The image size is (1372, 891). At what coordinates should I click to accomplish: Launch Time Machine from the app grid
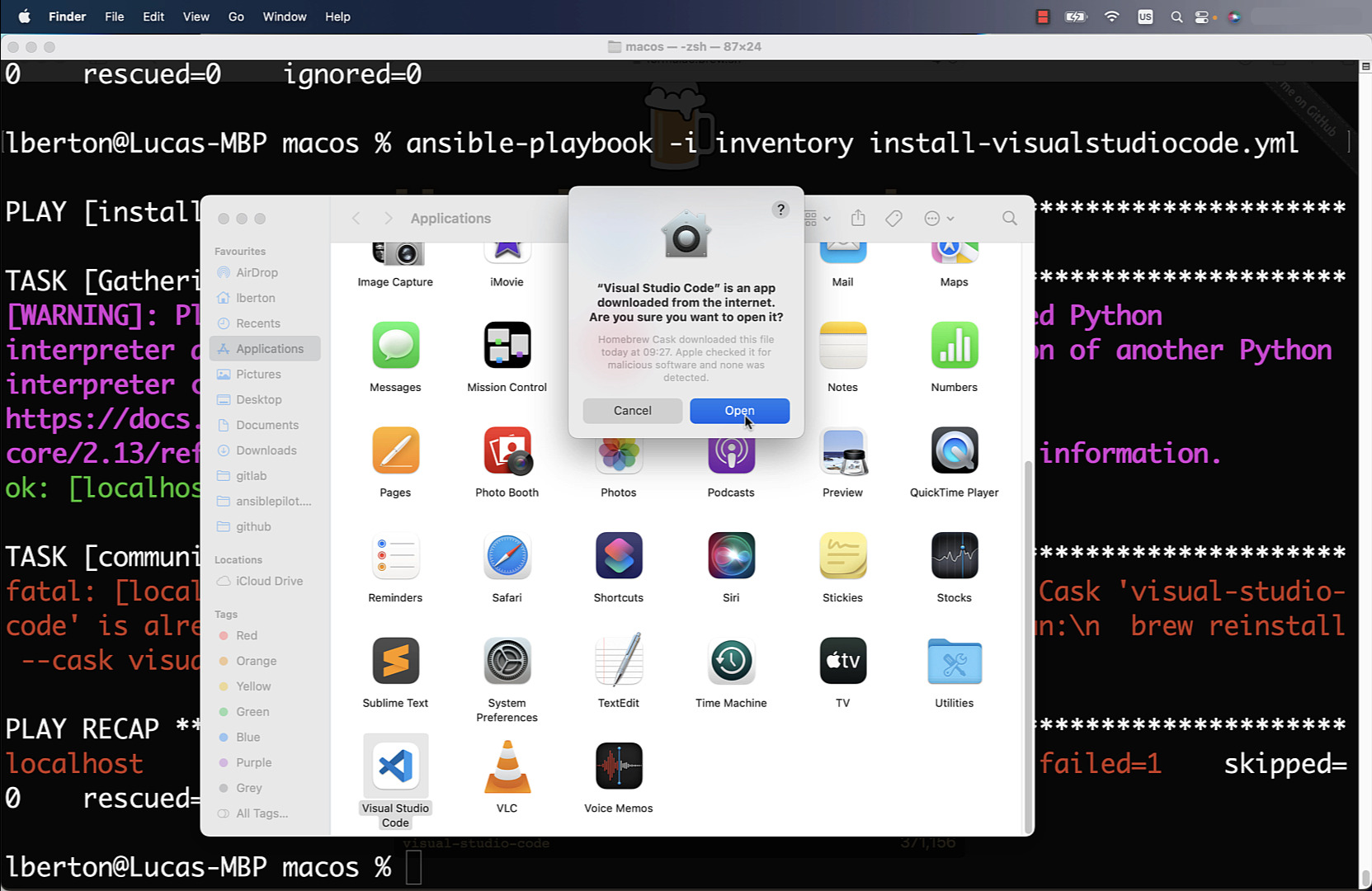coord(731,661)
